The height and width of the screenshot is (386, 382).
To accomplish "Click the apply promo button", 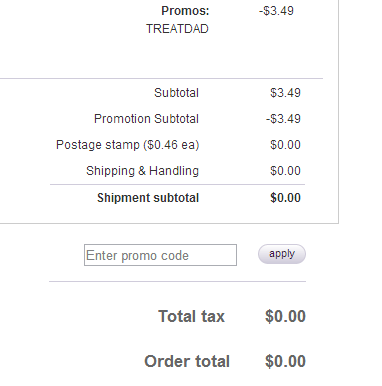I will [x=282, y=254].
